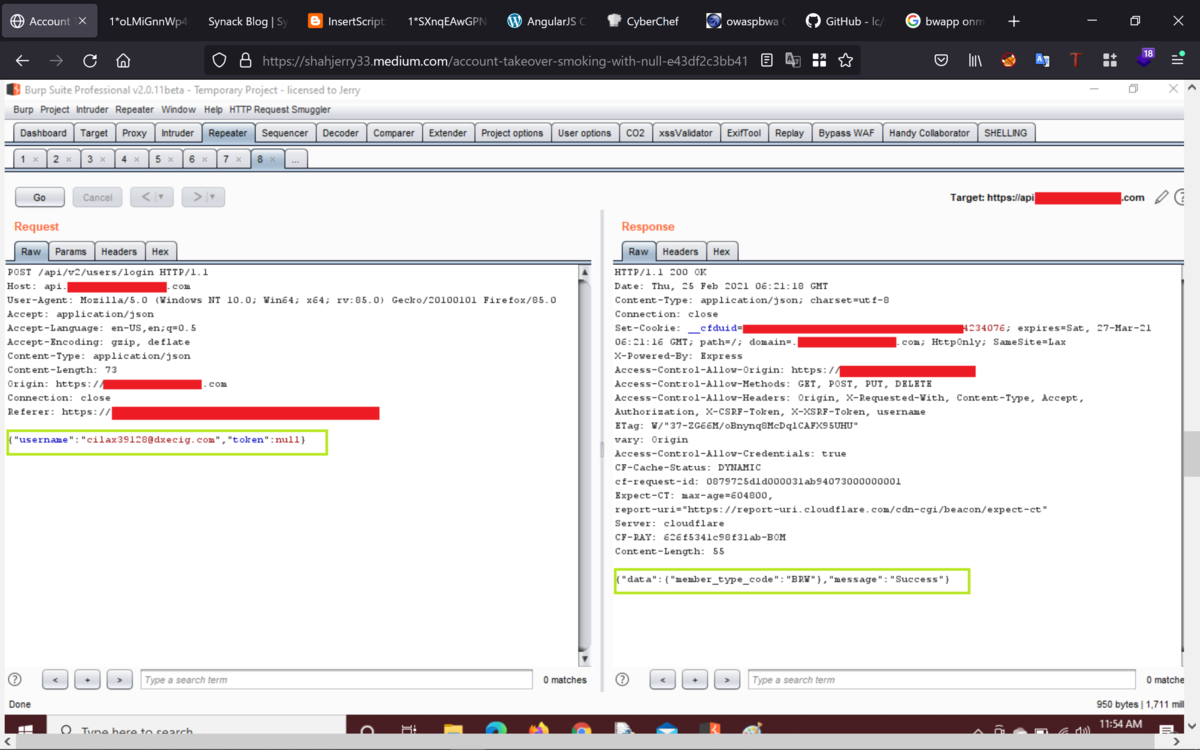The height and width of the screenshot is (750, 1200).
Task: Click response search next-match button
Action: coord(727,680)
